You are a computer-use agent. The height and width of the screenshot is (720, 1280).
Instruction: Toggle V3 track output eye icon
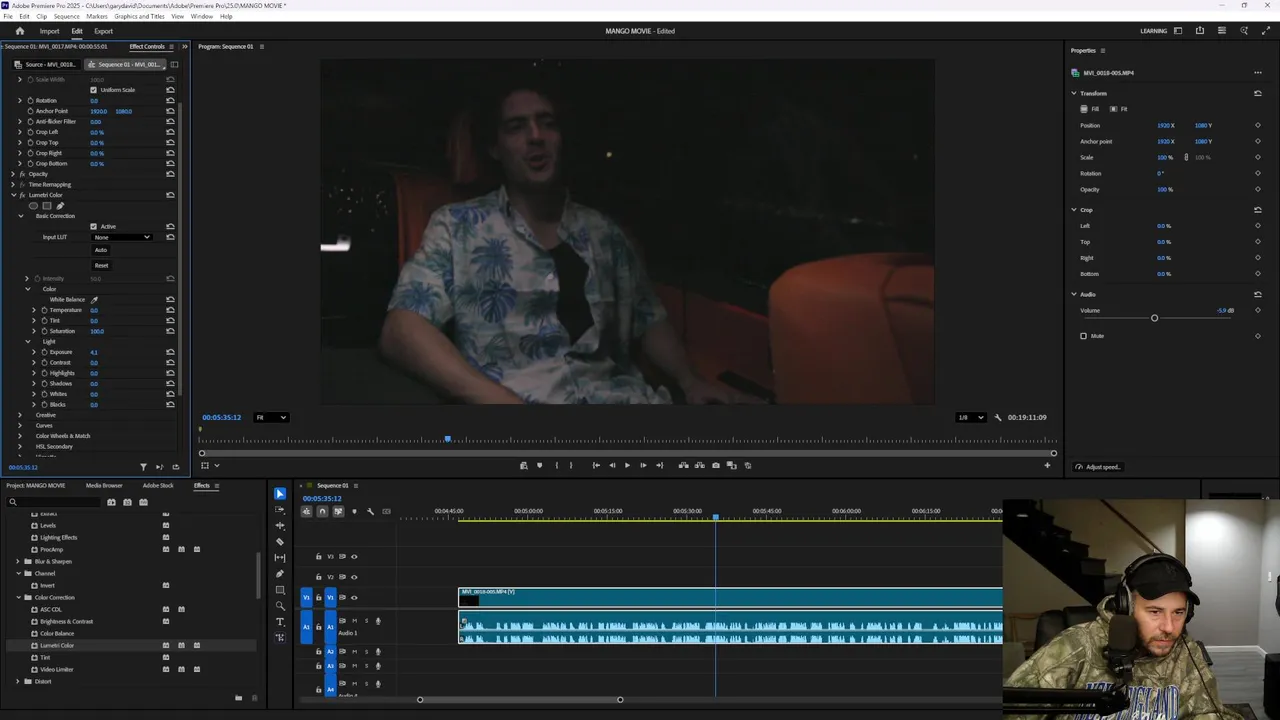pos(354,557)
